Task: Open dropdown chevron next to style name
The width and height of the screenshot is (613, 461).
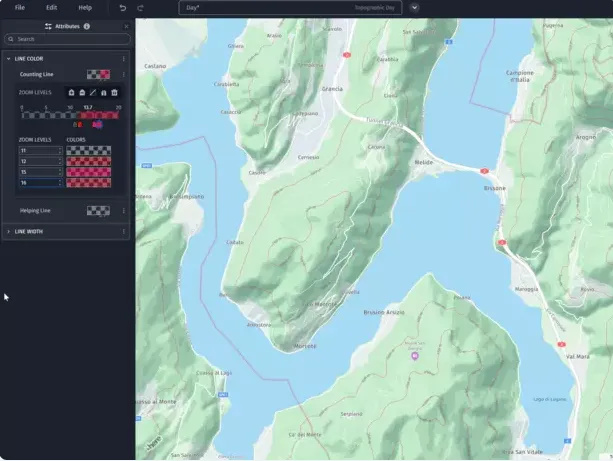Action: (414, 8)
